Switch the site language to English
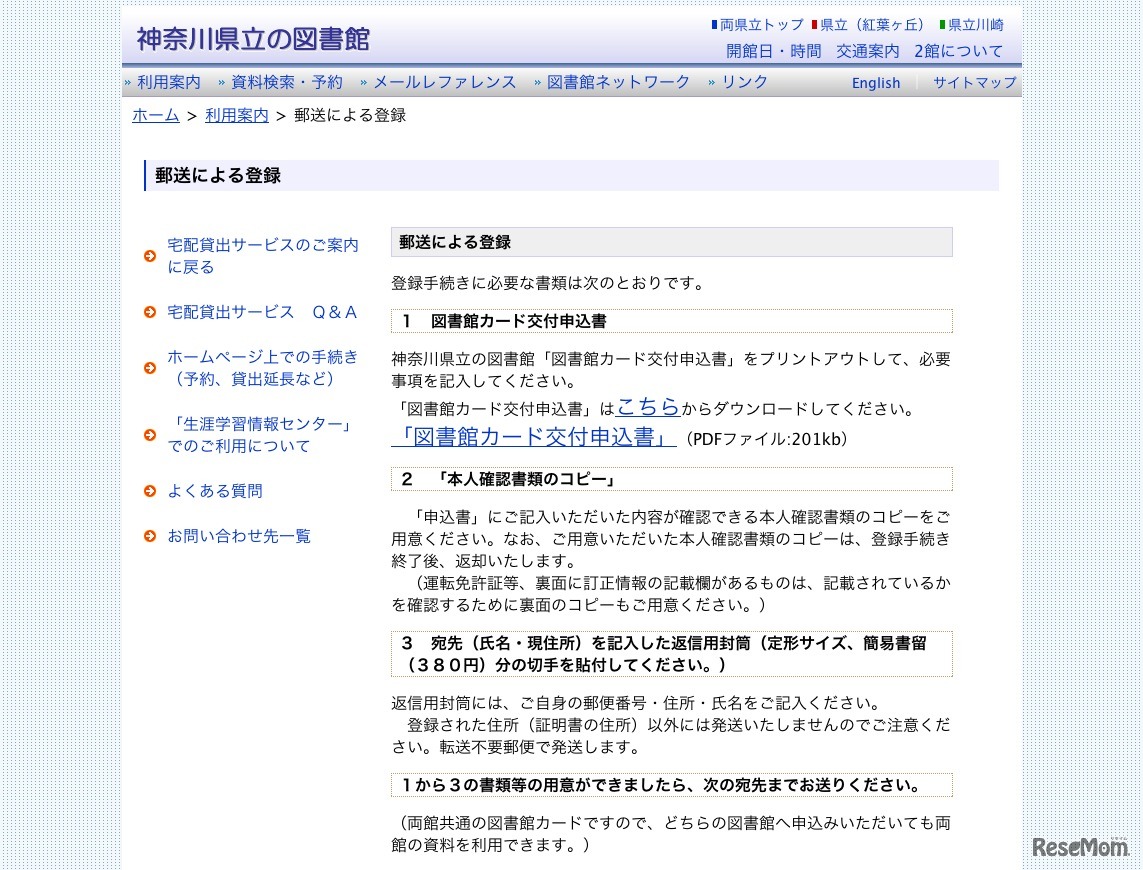Viewport: 1143px width, 870px height. [875, 83]
